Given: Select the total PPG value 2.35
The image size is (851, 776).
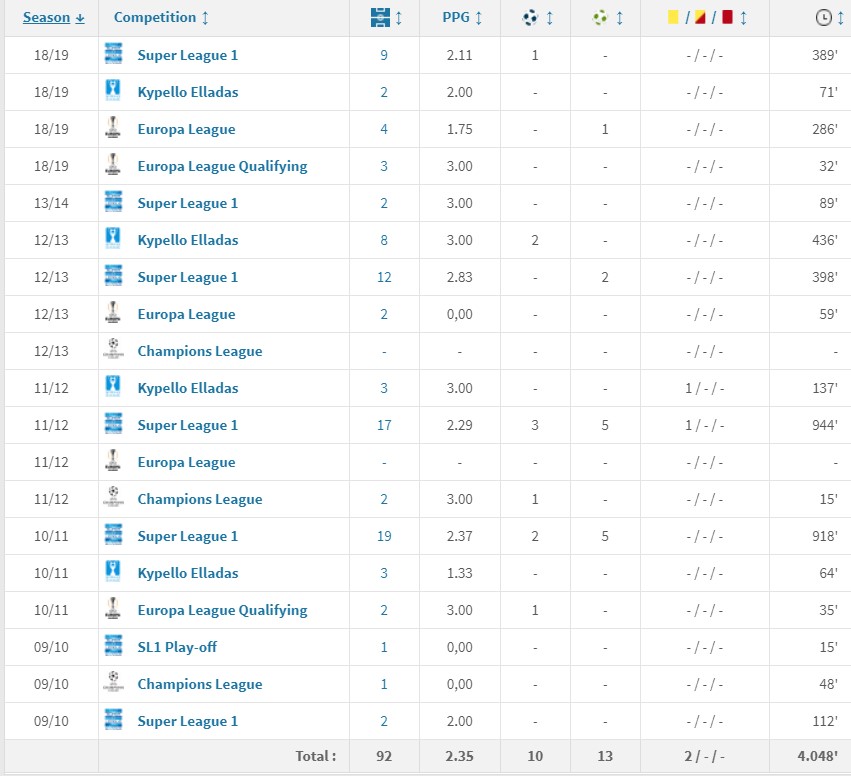Looking at the screenshot, I should tap(460, 756).
